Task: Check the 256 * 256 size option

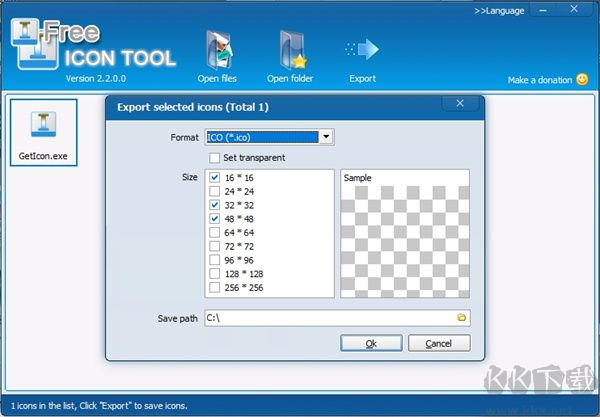Action: point(214,288)
